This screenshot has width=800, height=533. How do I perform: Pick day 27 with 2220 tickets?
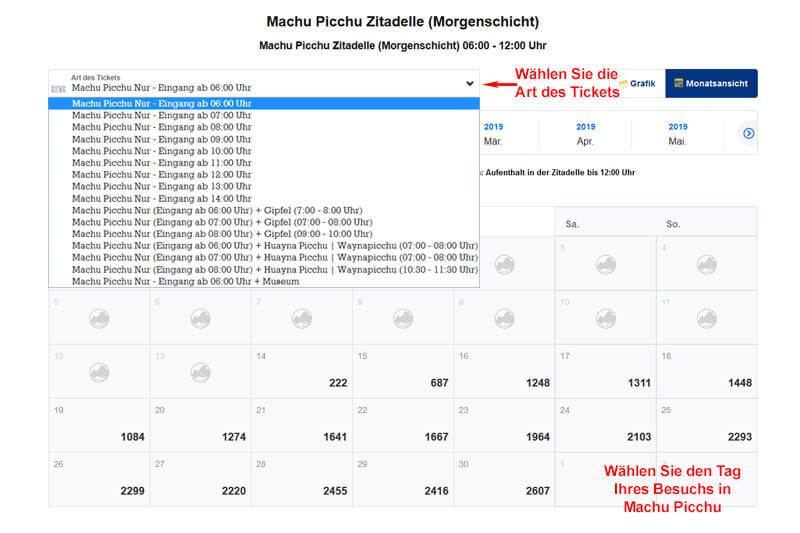tap(201, 479)
